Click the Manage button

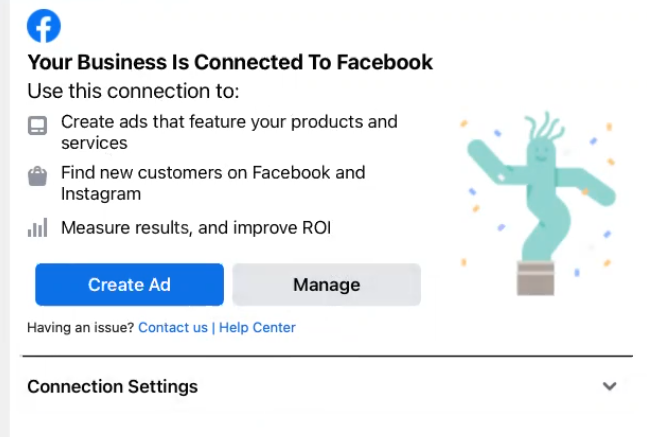(x=326, y=284)
